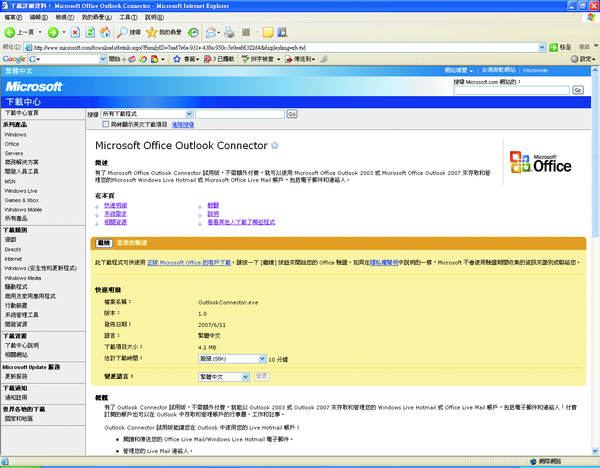Click the Office sidebar link

point(12,144)
